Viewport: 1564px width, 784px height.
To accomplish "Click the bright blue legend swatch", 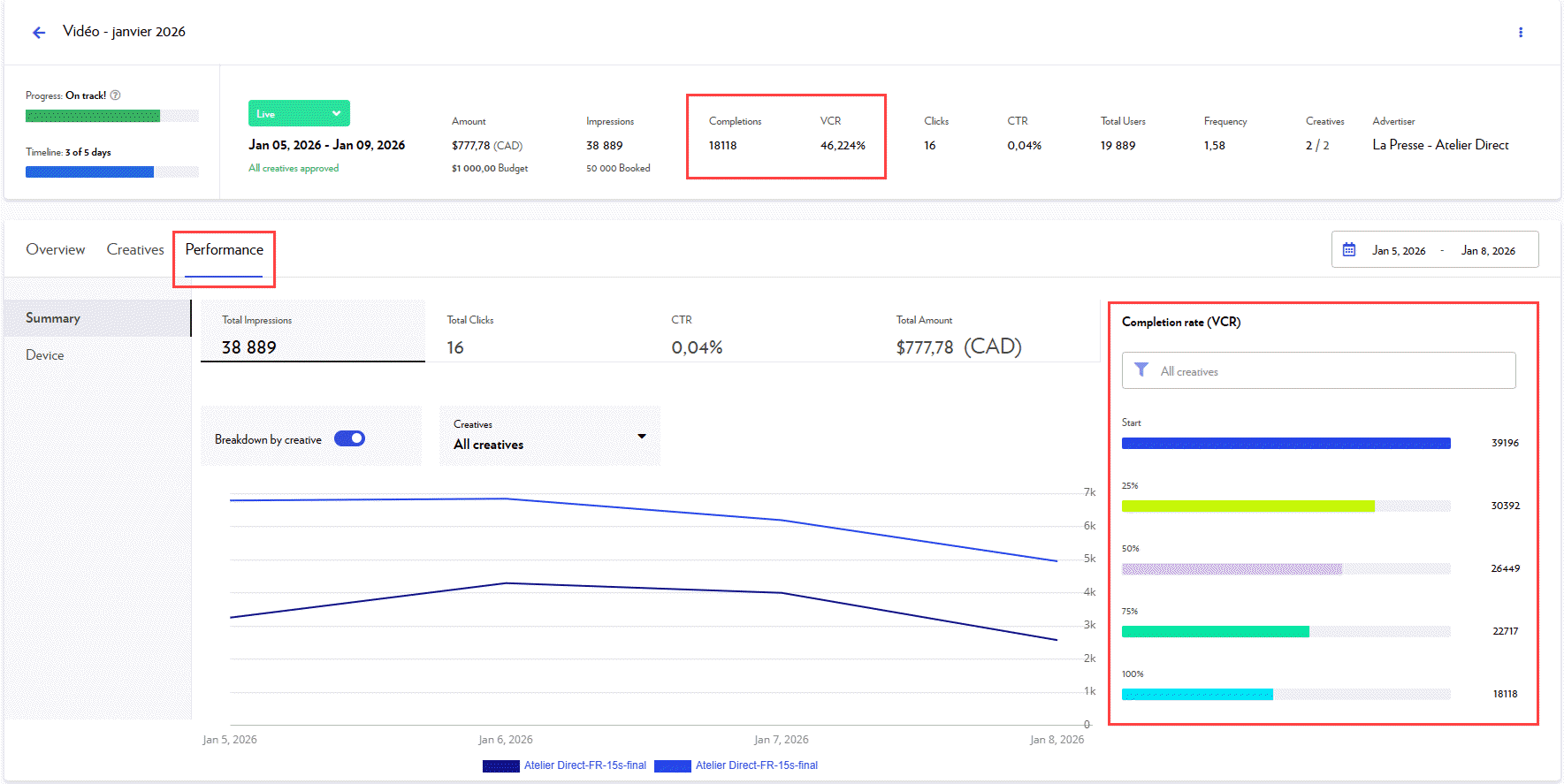I will (x=672, y=766).
